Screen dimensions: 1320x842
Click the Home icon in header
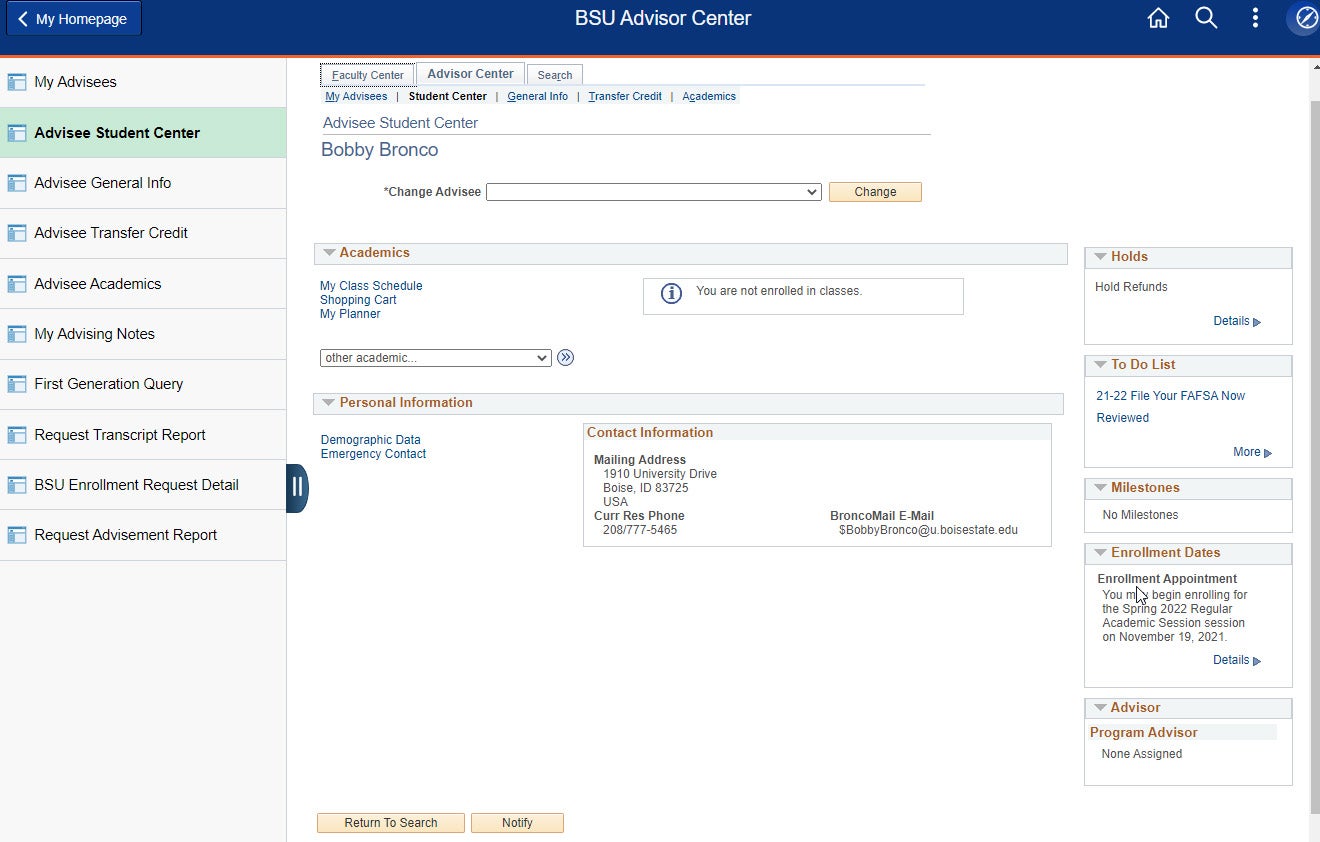1158,18
